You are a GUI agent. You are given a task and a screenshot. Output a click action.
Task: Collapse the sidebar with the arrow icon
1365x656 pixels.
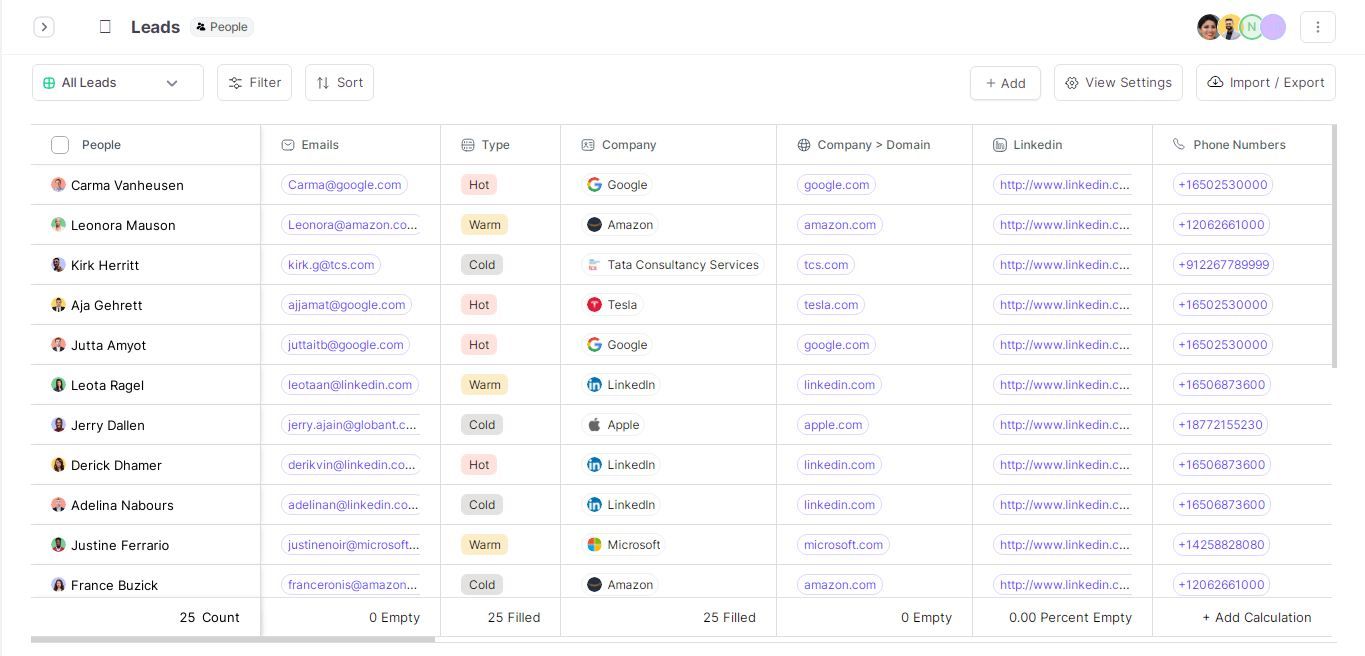44,27
